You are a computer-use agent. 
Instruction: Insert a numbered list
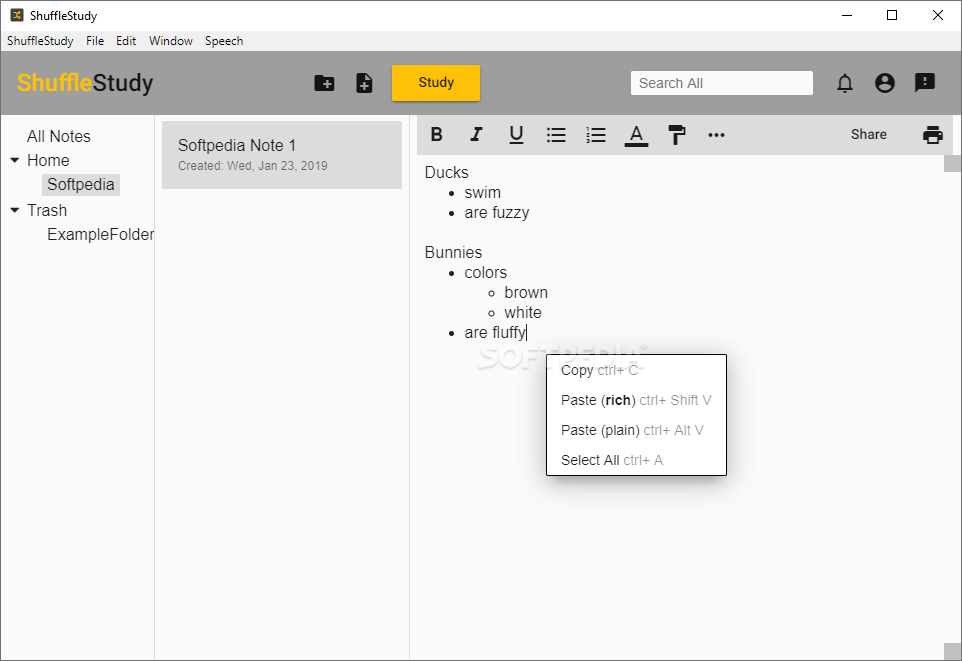[x=596, y=134]
